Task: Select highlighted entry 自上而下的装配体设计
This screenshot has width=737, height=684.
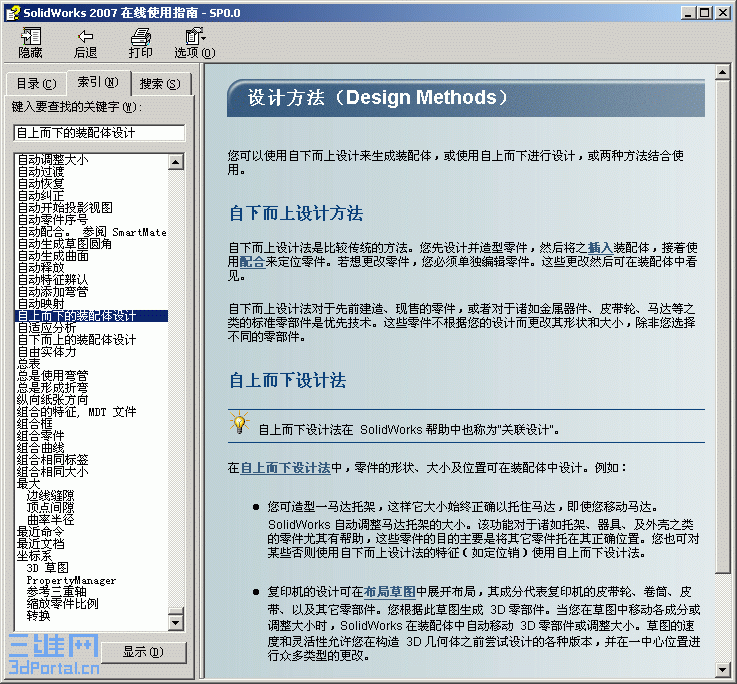Action: click(x=92, y=316)
